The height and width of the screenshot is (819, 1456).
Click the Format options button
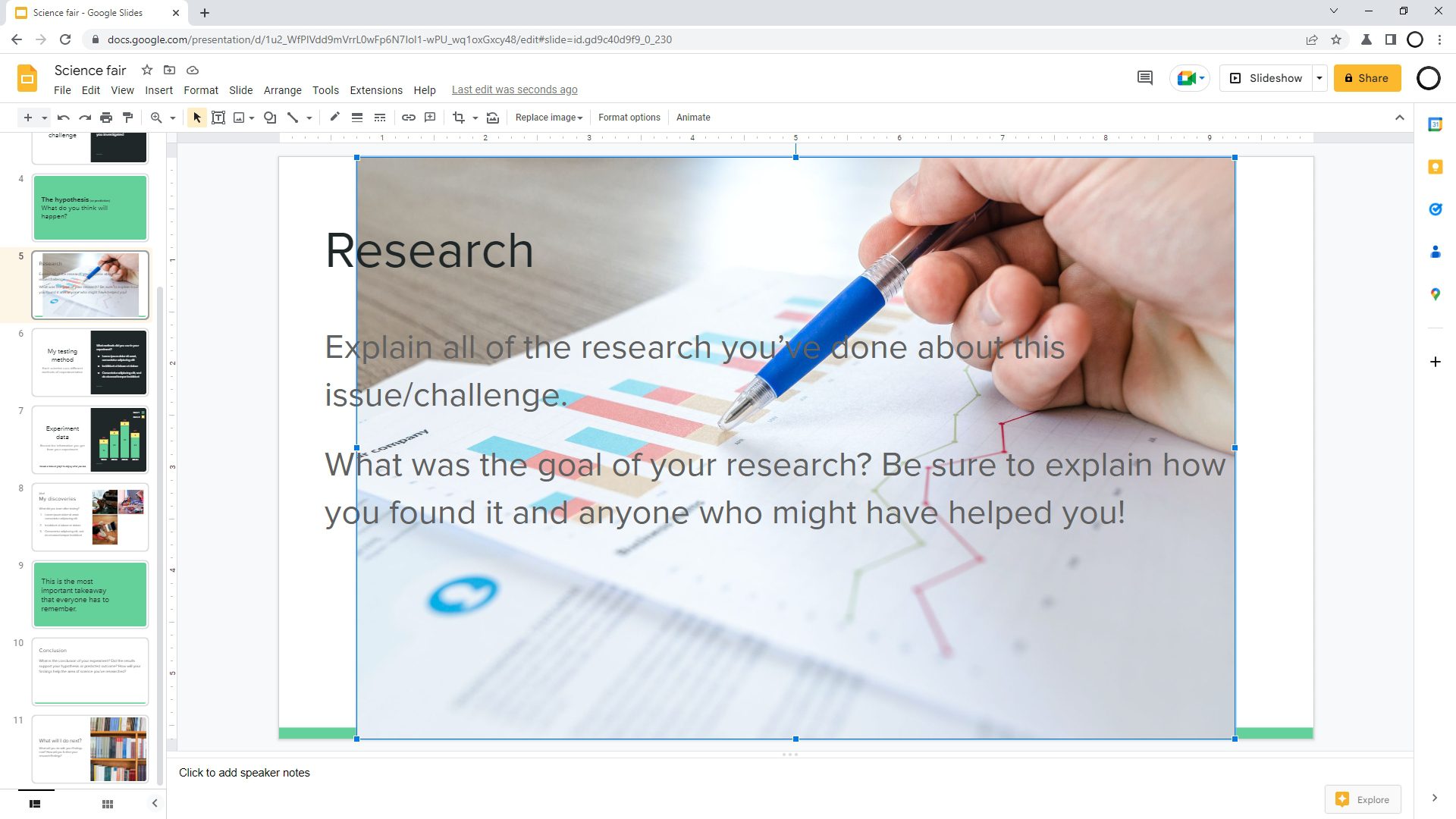(x=628, y=117)
